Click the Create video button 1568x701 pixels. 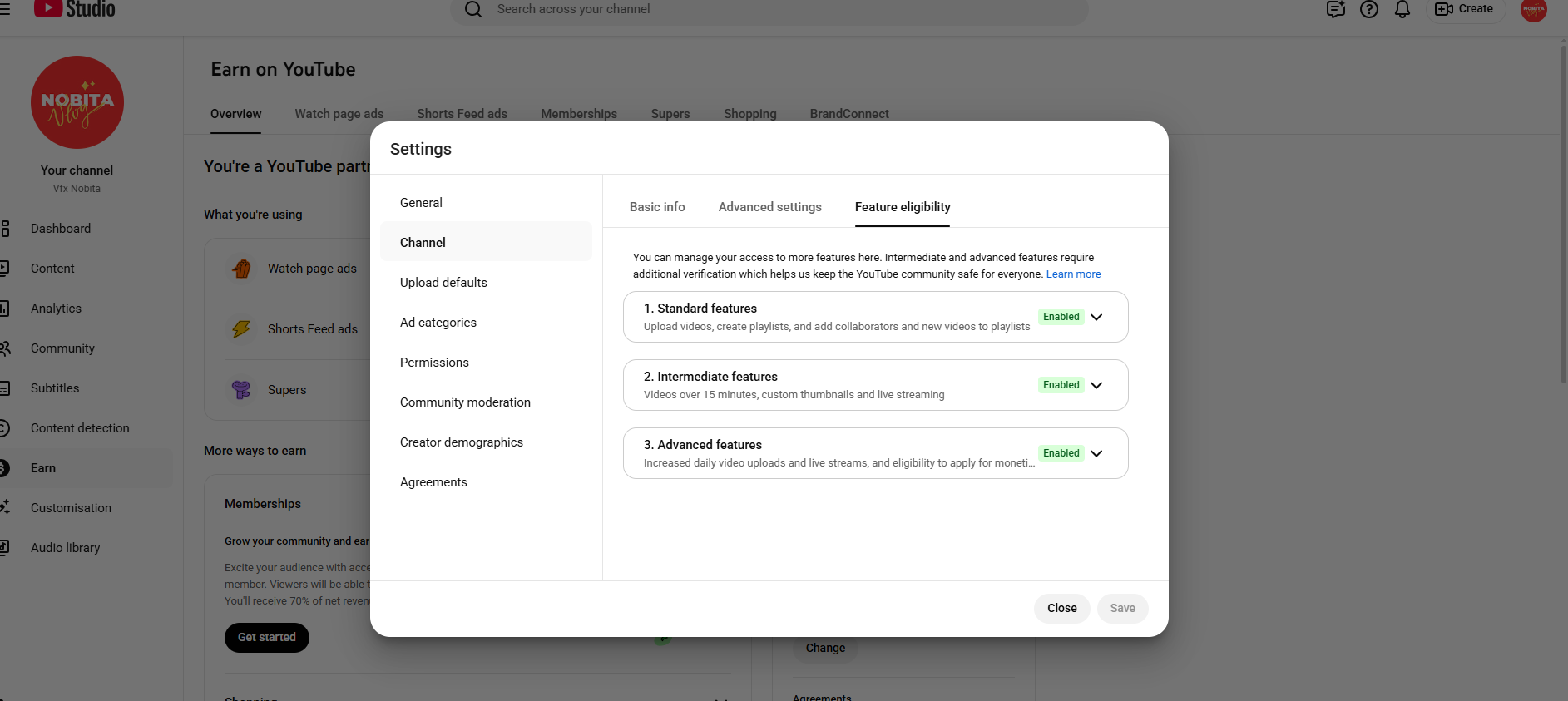click(1465, 9)
